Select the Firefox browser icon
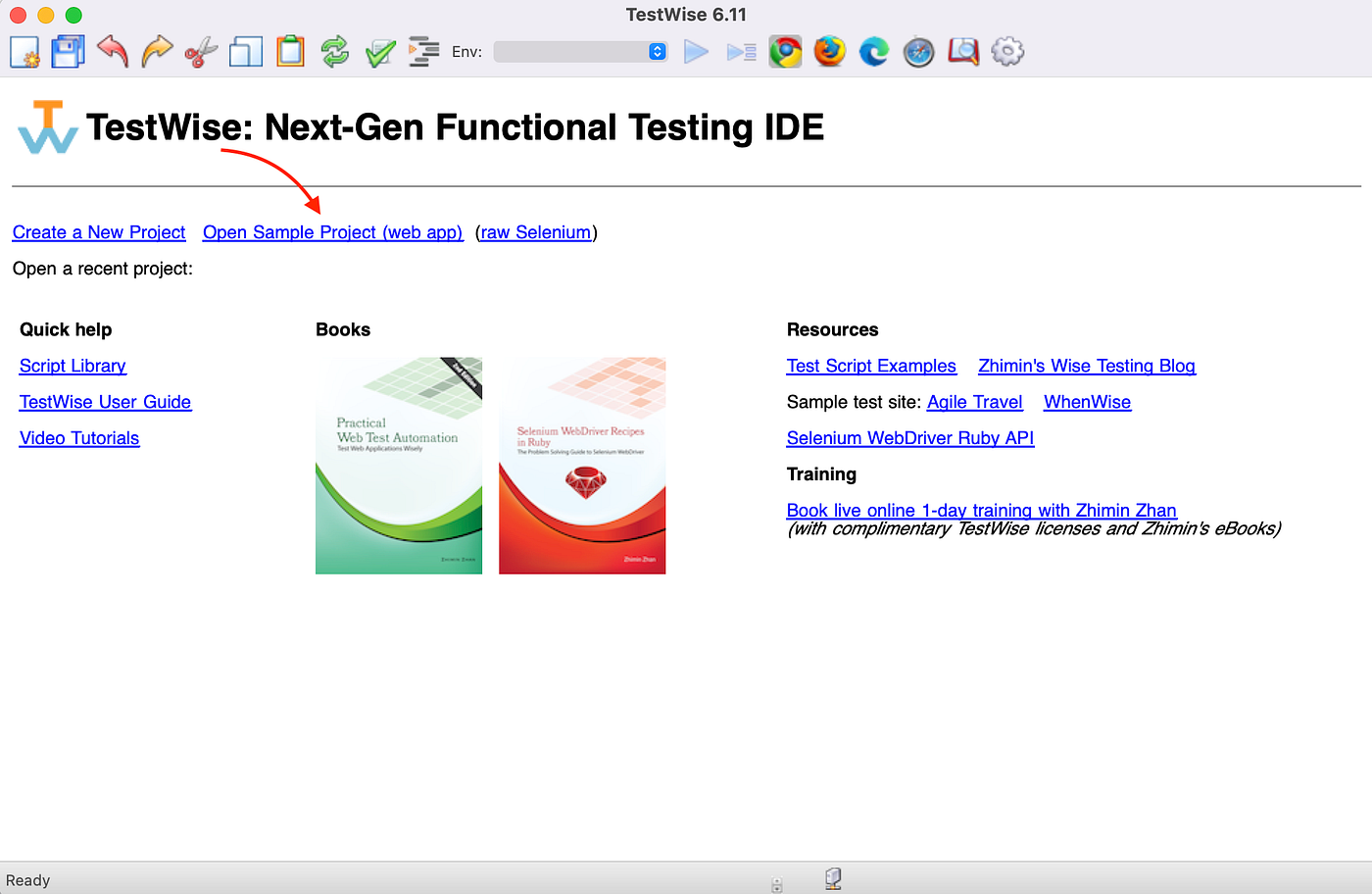Screen dimensions: 1372x894 829,52
